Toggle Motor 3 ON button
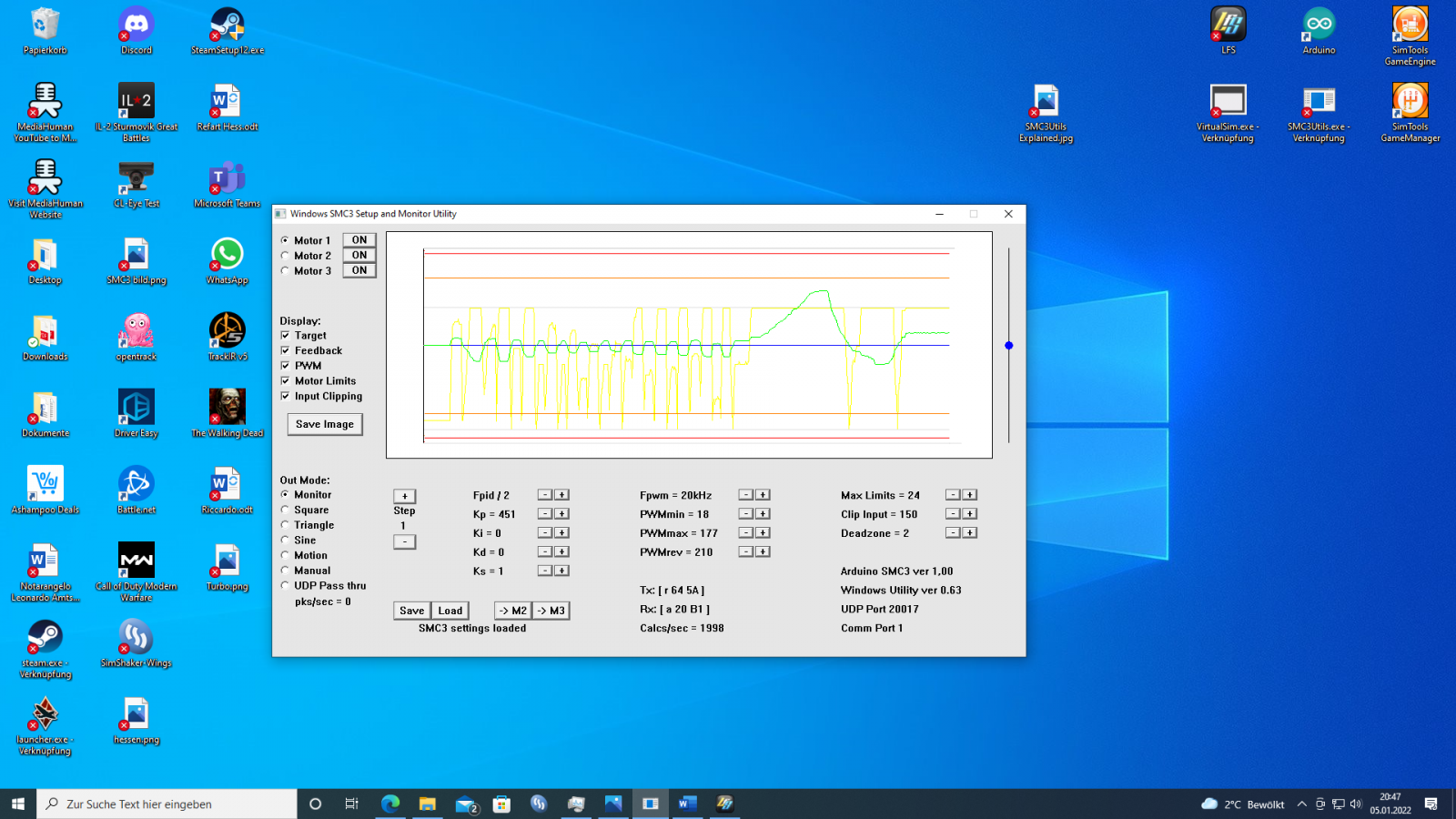 coord(359,270)
